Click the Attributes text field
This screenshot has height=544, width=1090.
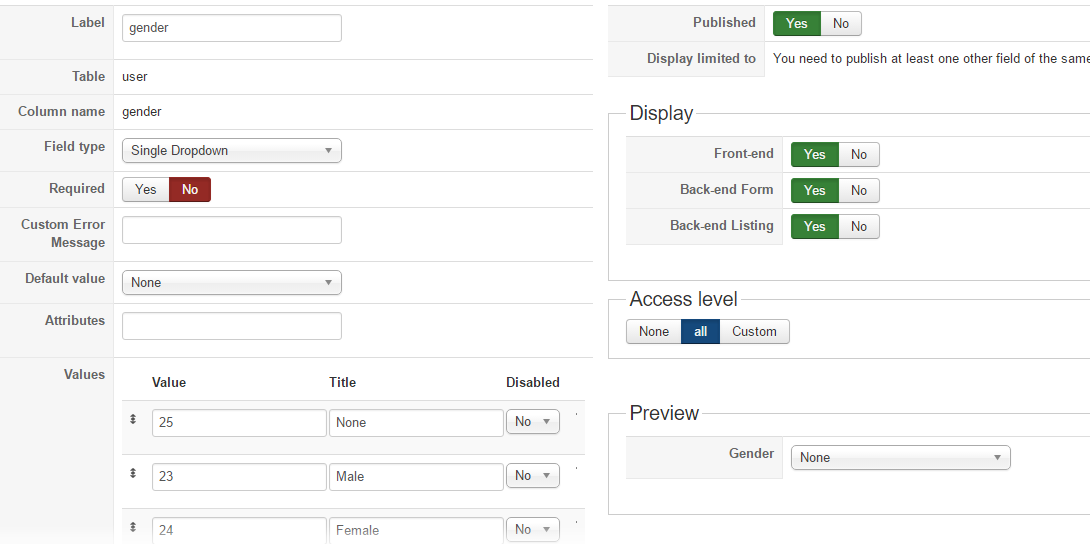click(x=231, y=326)
